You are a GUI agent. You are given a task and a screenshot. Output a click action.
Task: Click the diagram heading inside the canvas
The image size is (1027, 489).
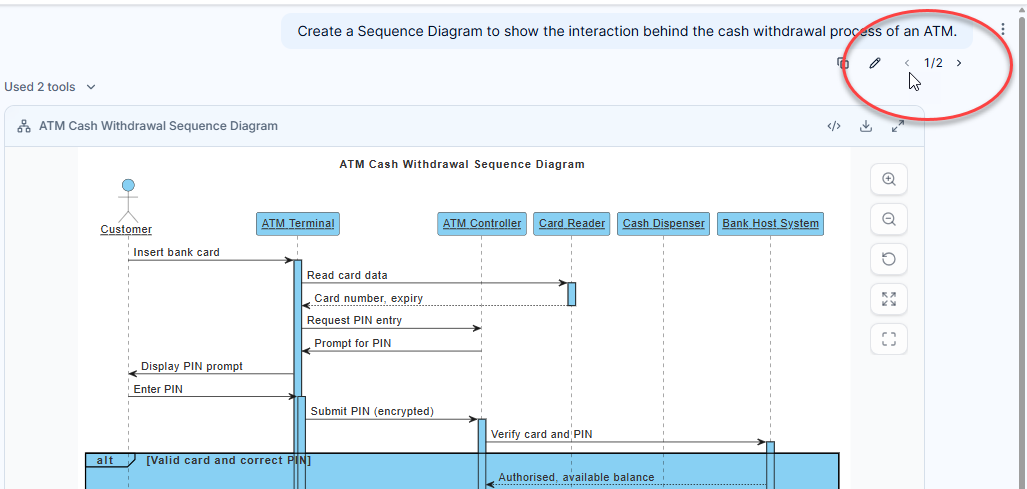462,164
